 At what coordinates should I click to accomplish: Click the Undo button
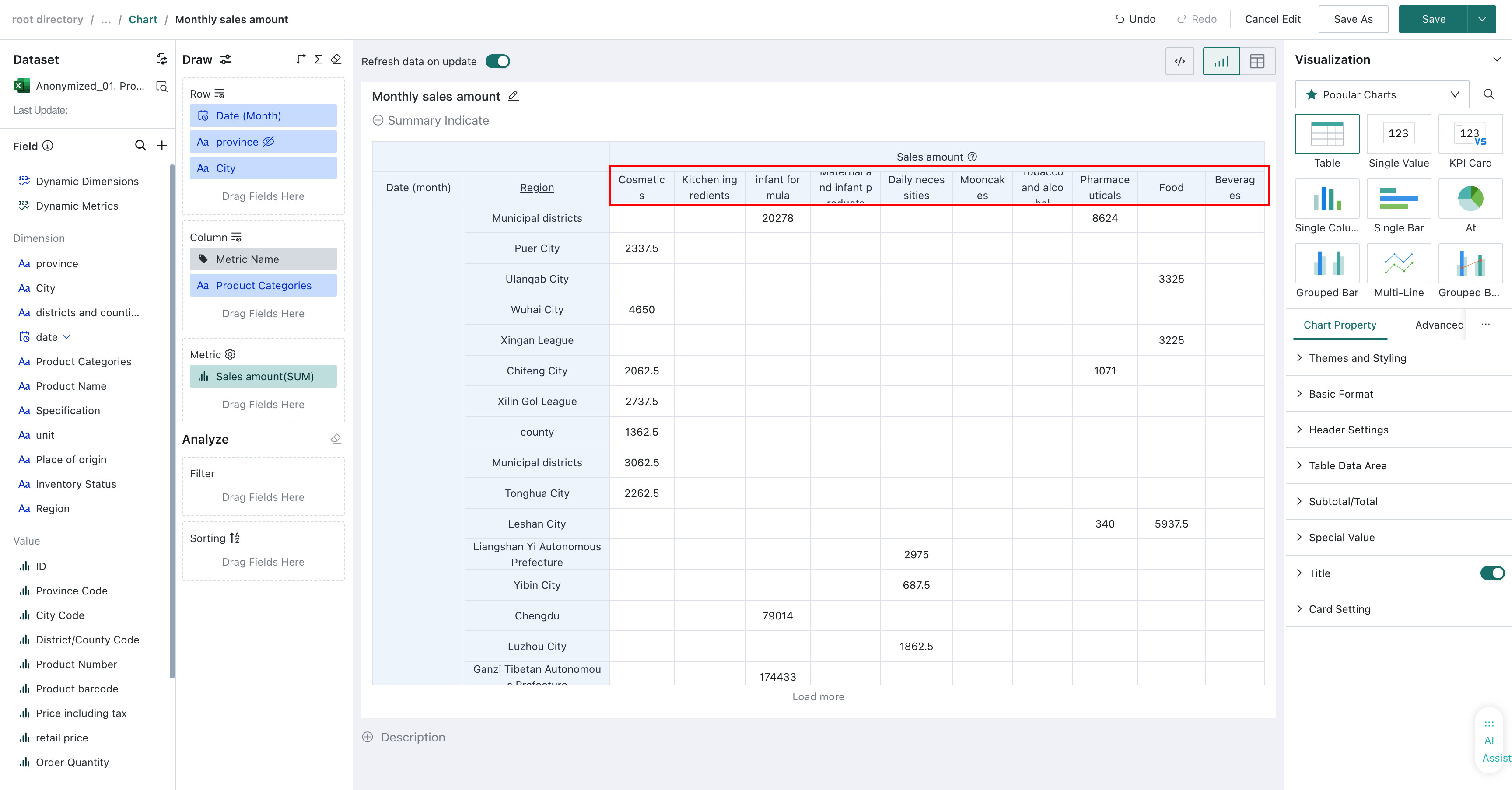coord(1135,19)
